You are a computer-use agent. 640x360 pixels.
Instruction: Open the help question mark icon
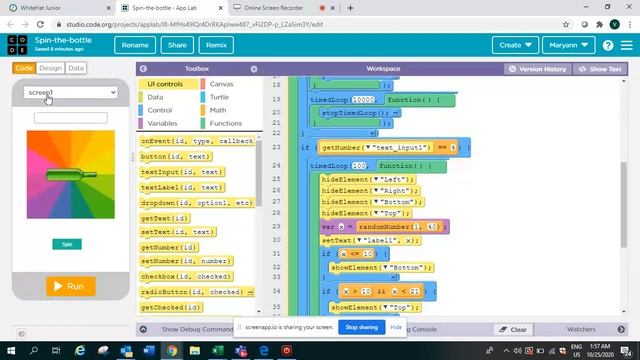click(x=608, y=45)
